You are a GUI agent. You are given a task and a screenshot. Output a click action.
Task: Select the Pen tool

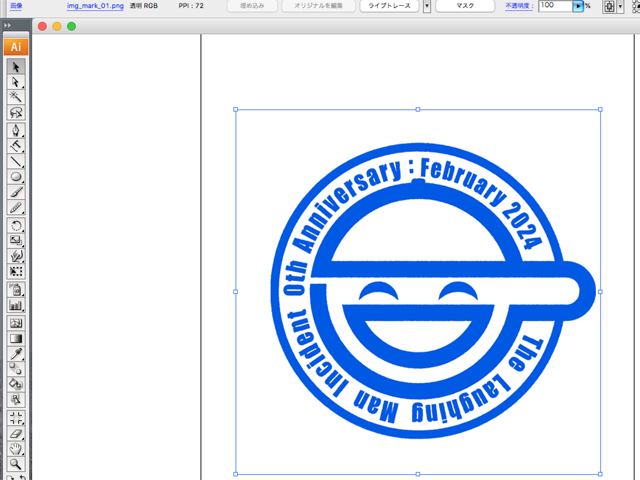point(16,130)
